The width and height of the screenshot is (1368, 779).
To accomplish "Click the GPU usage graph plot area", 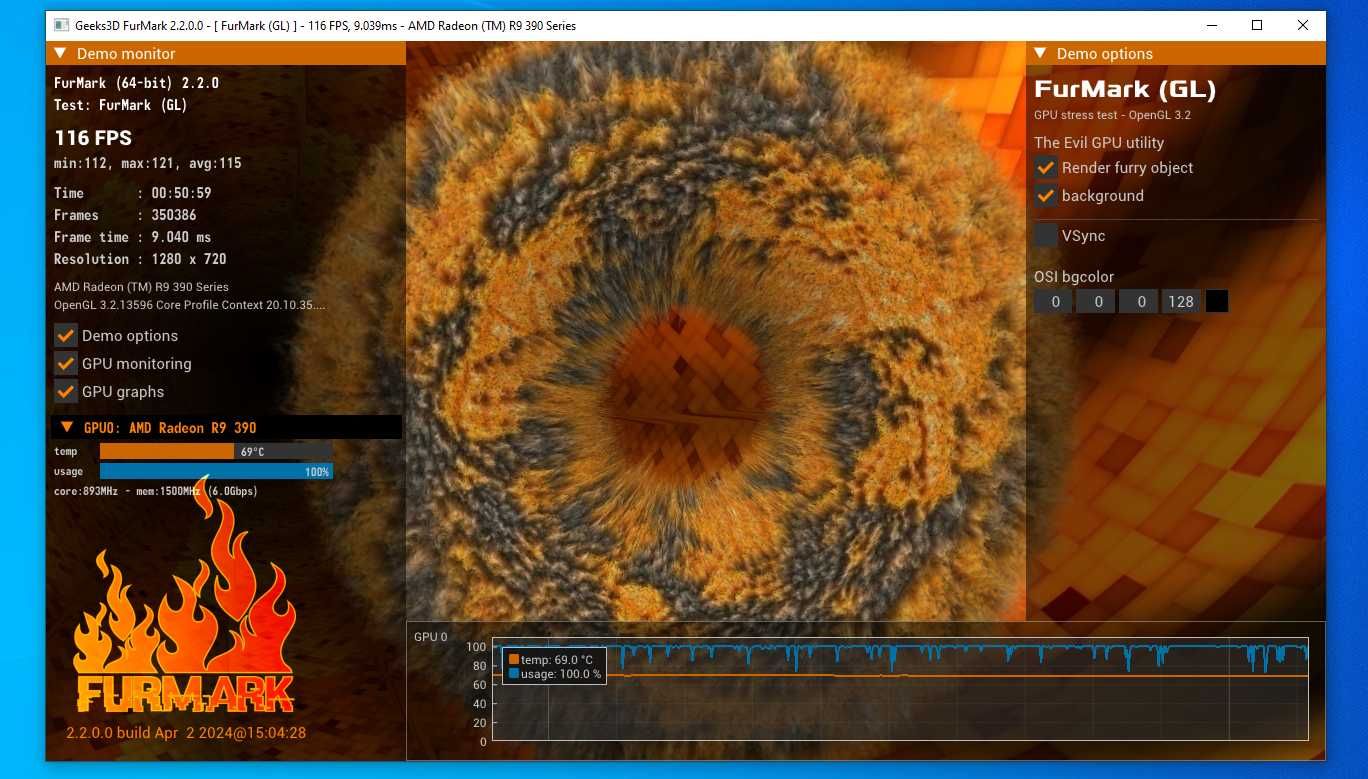I will (x=900, y=689).
